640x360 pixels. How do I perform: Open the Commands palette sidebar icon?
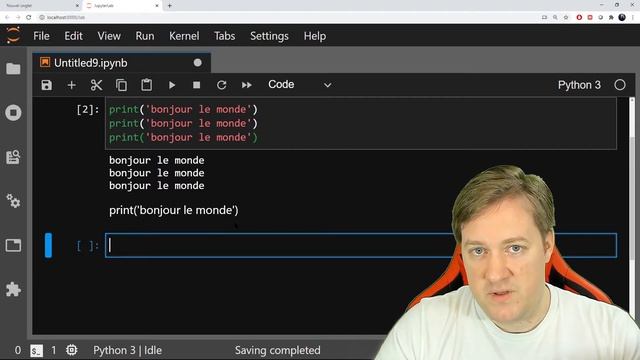13,157
